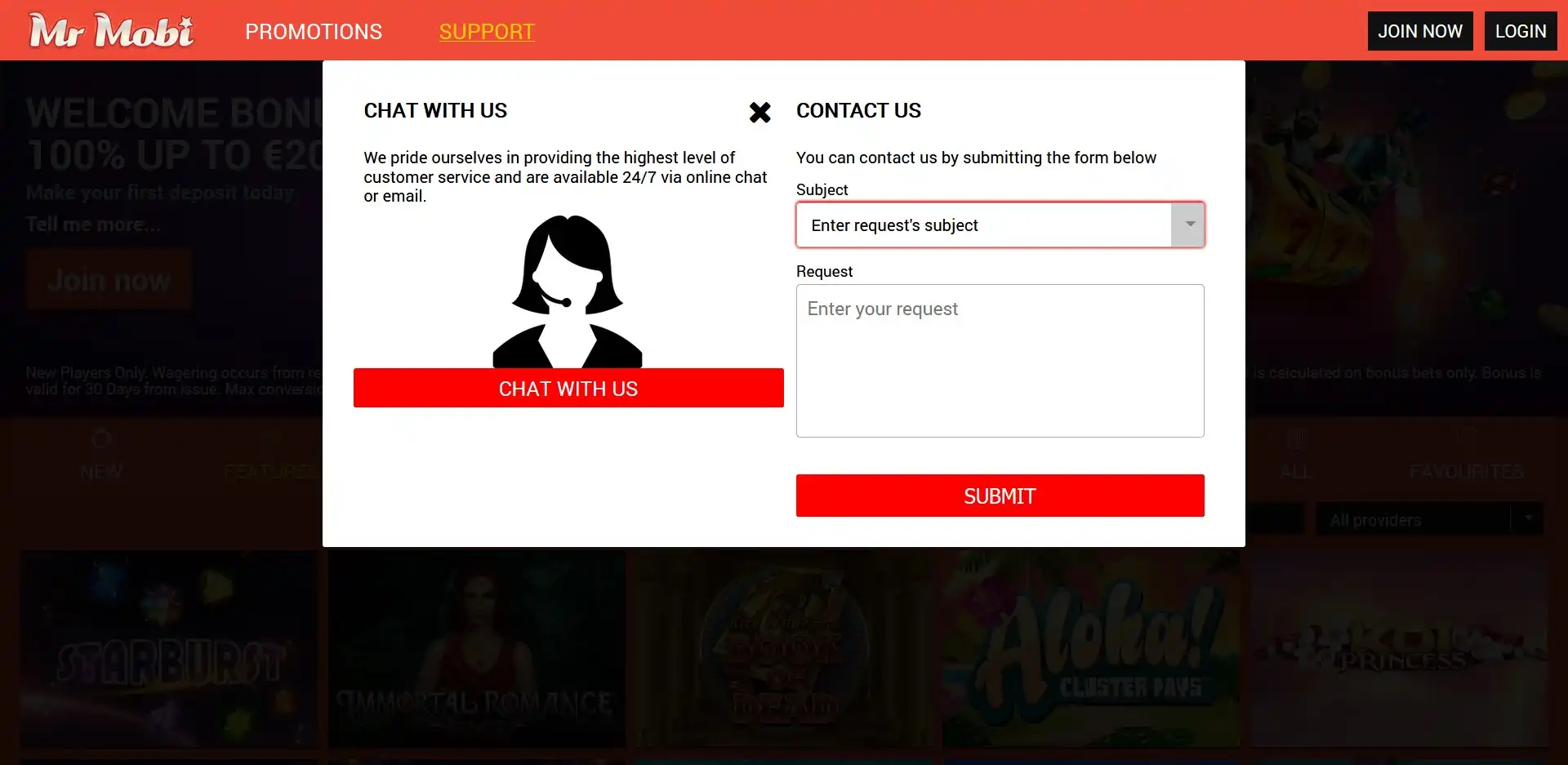Open the Support menu item
This screenshot has width=1568, height=765.
tap(487, 31)
